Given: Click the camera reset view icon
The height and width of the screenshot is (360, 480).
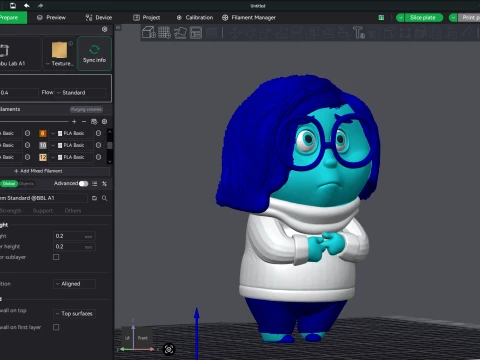Looking at the screenshot, I should pos(169,349).
